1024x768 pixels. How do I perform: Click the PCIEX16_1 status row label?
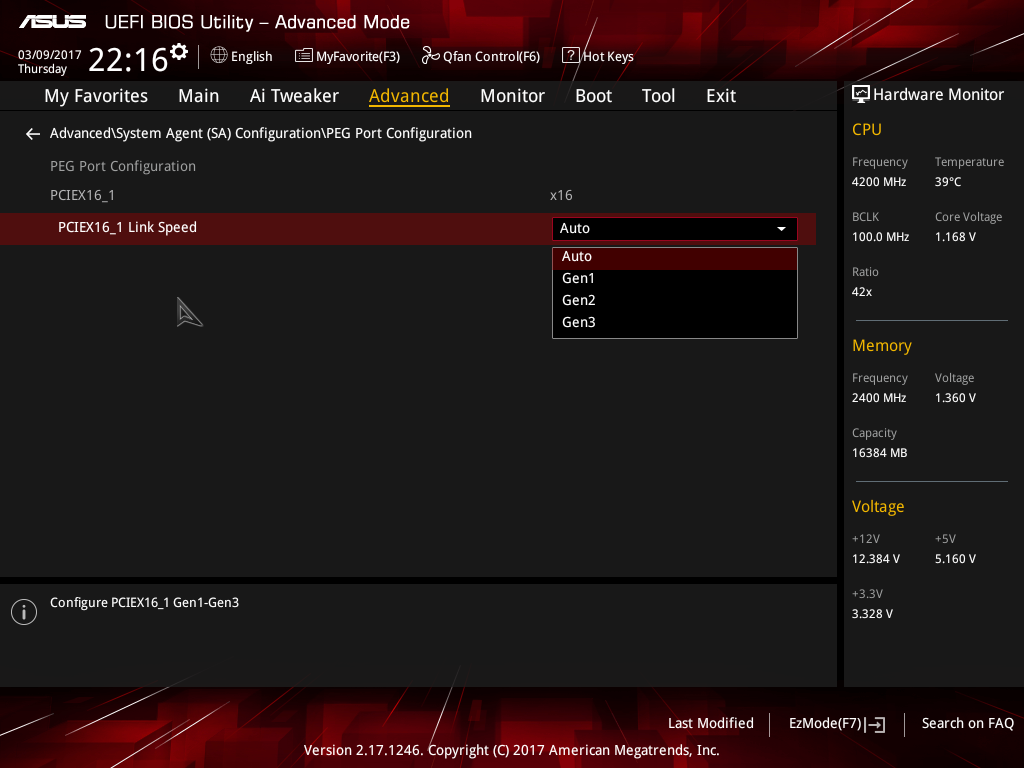tap(82, 195)
